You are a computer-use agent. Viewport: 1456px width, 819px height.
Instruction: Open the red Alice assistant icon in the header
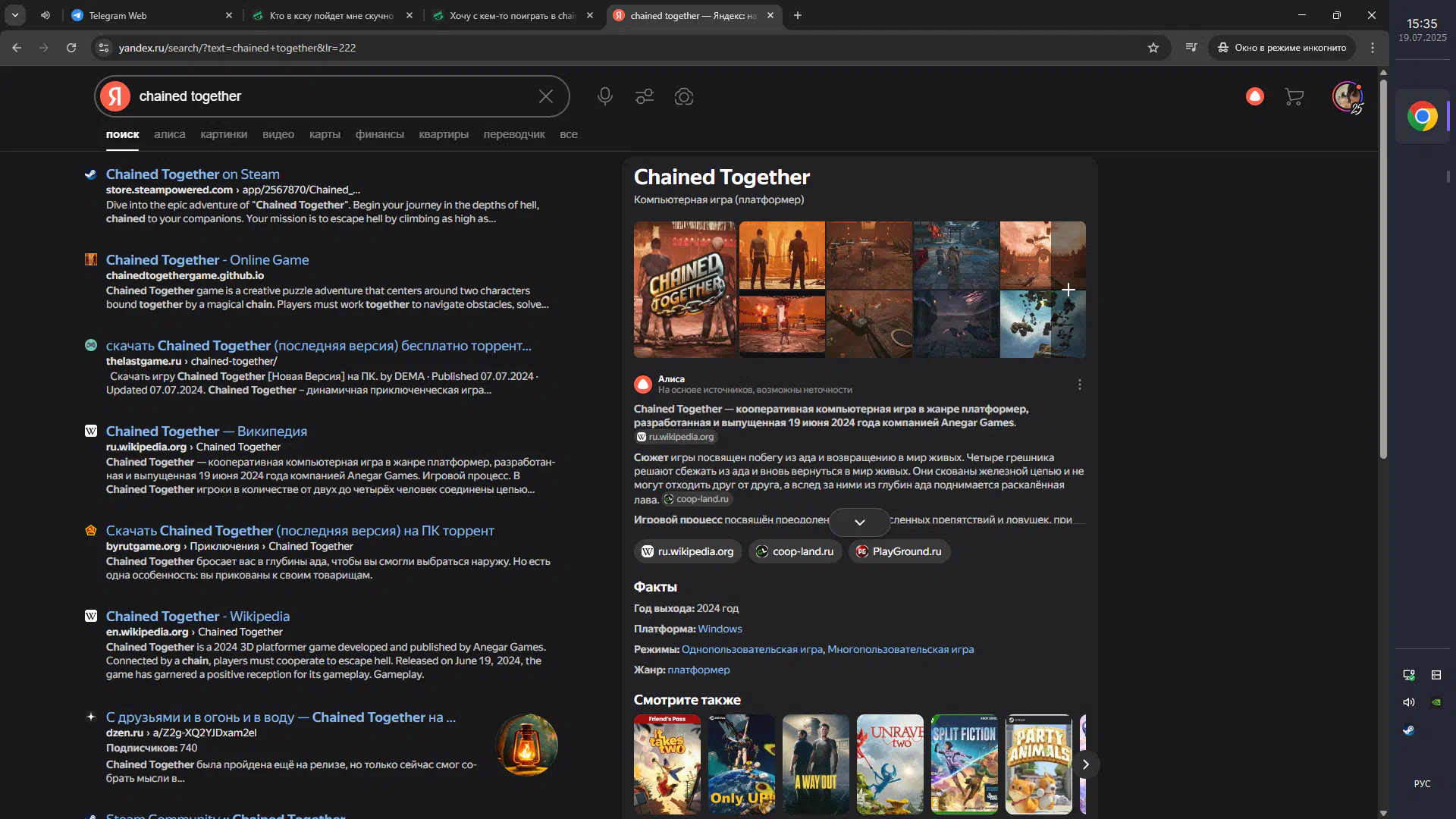click(1255, 96)
